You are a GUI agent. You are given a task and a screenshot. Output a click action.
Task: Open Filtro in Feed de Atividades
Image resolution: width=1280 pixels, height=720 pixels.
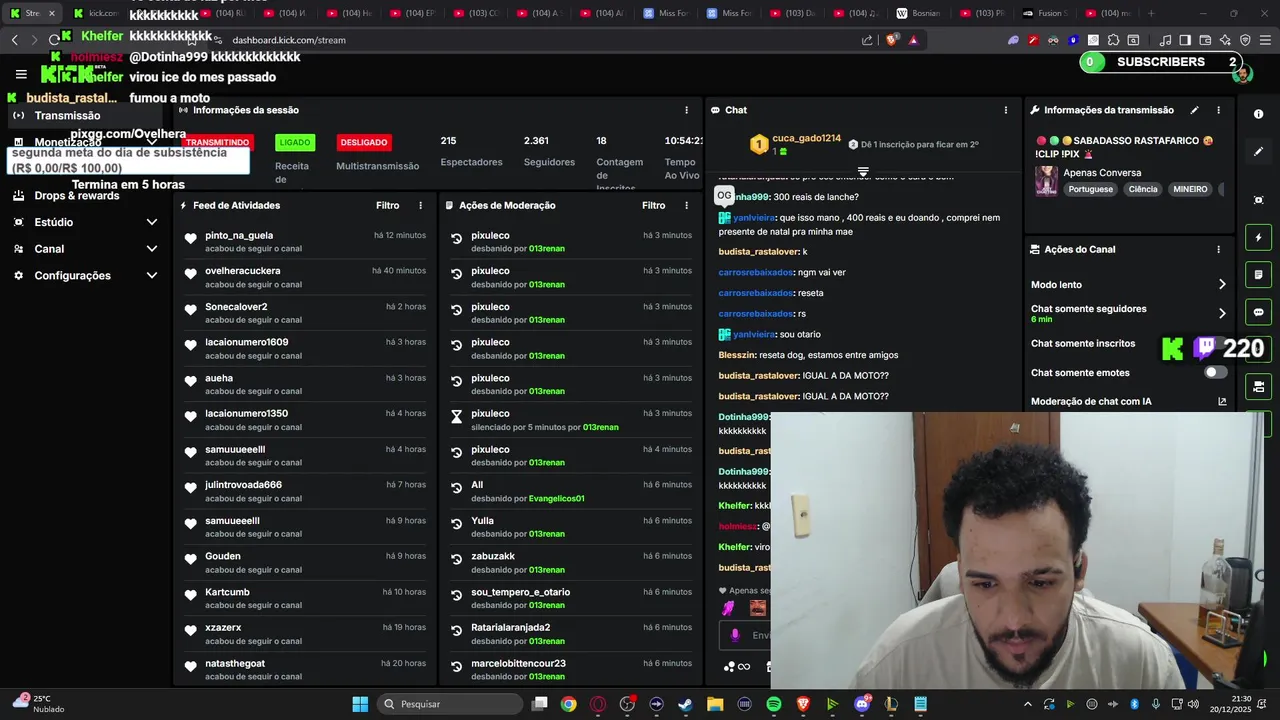pyautogui.click(x=387, y=205)
